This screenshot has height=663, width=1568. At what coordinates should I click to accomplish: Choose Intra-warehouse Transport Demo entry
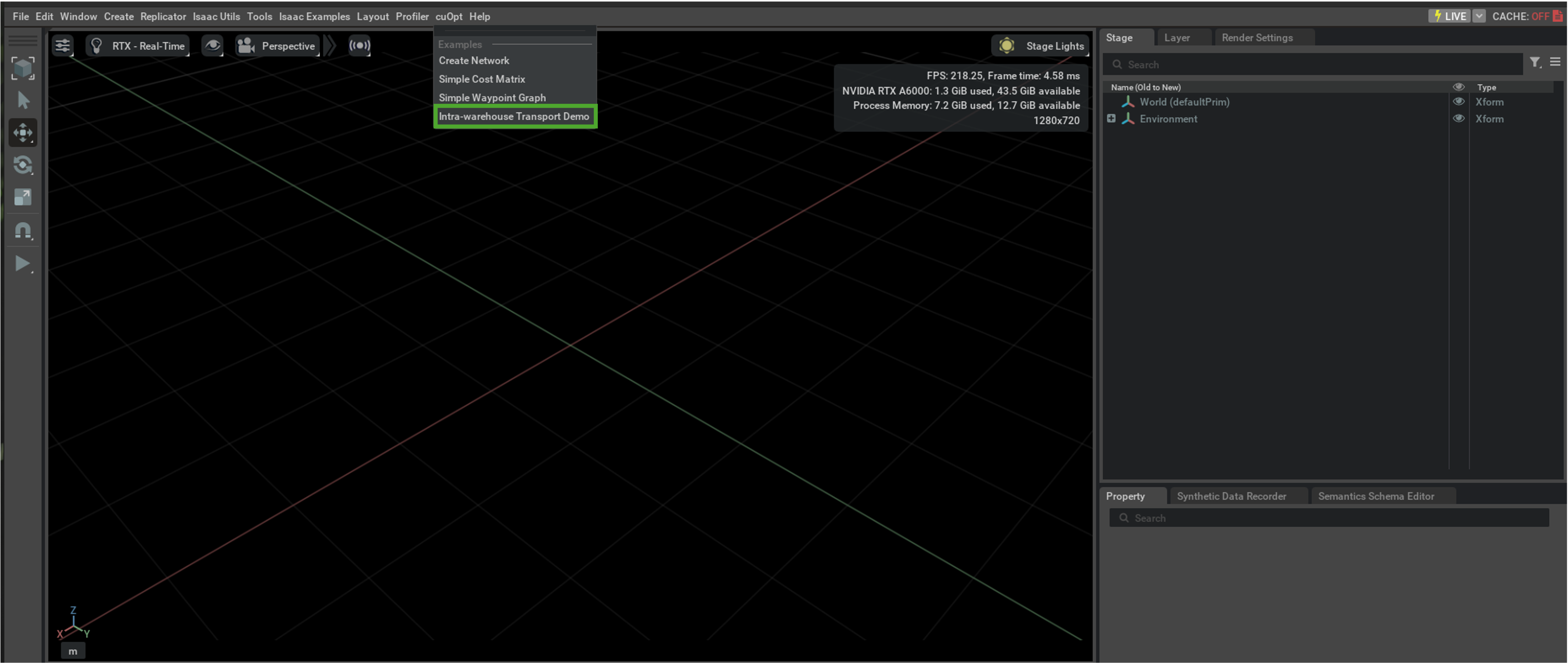pos(514,116)
